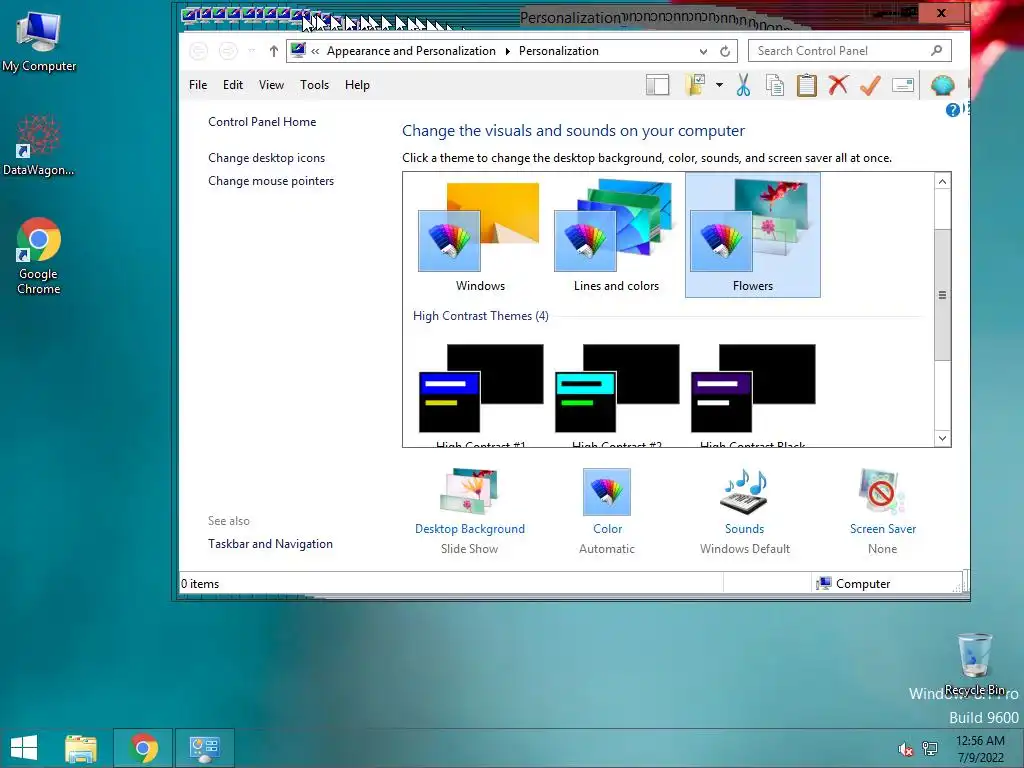Open File Explorer from the taskbar

click(x=81, y=748)
